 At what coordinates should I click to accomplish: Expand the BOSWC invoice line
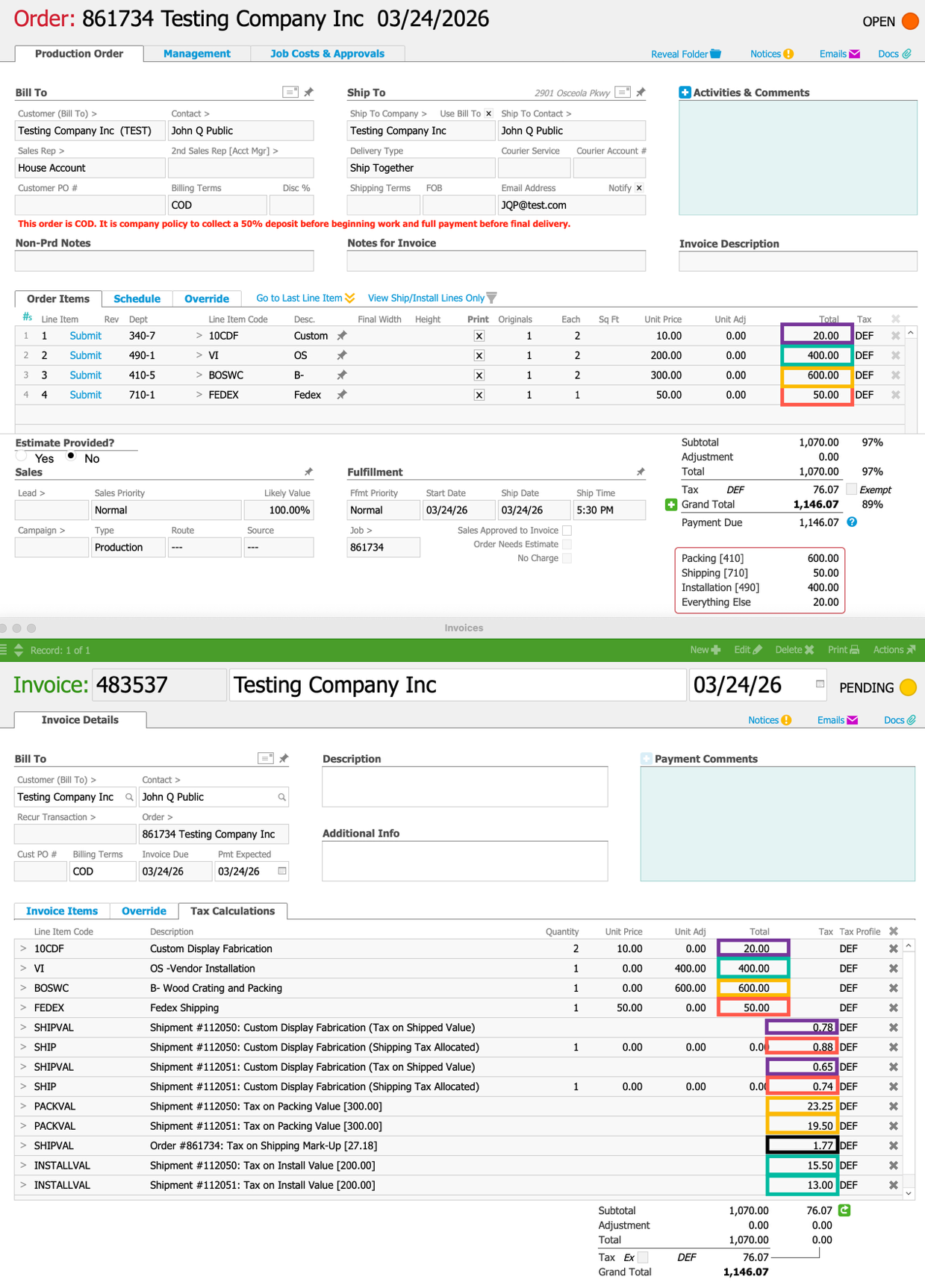pos(23,988)
